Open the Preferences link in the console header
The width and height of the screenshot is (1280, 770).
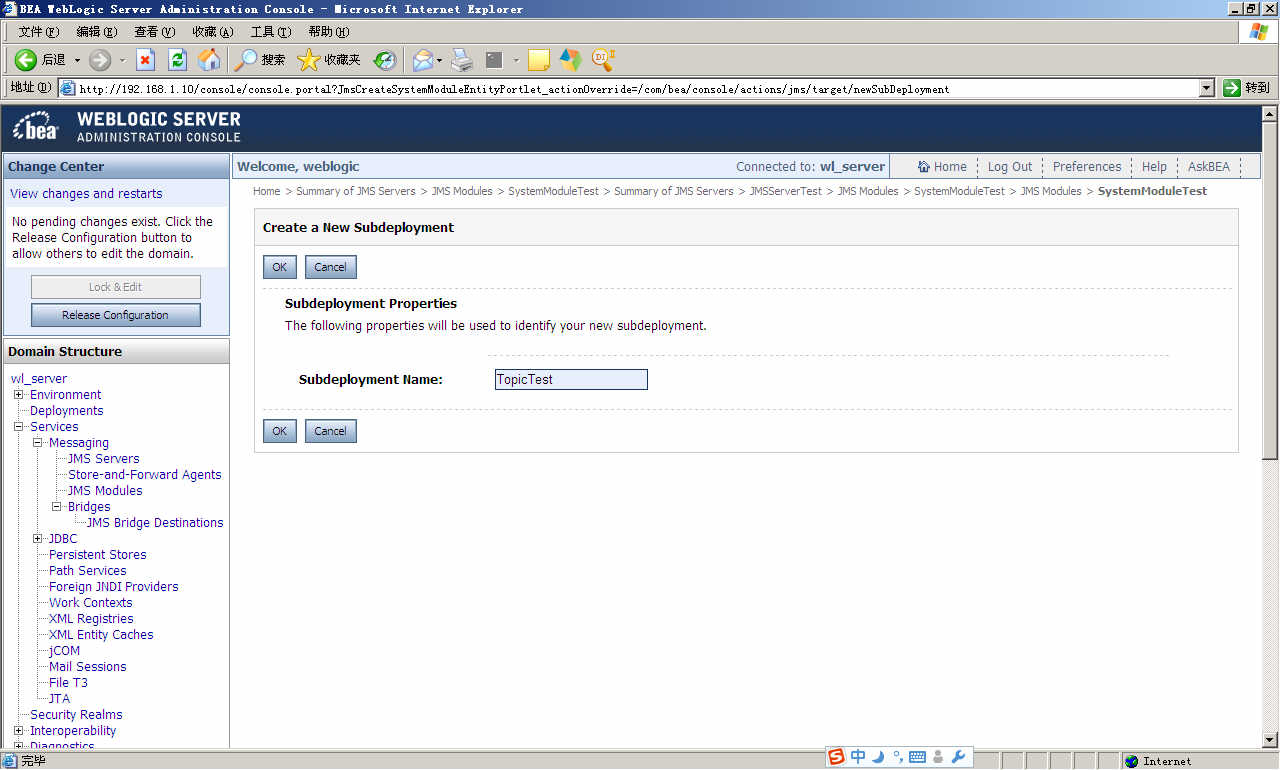(x=1087, y=167)
